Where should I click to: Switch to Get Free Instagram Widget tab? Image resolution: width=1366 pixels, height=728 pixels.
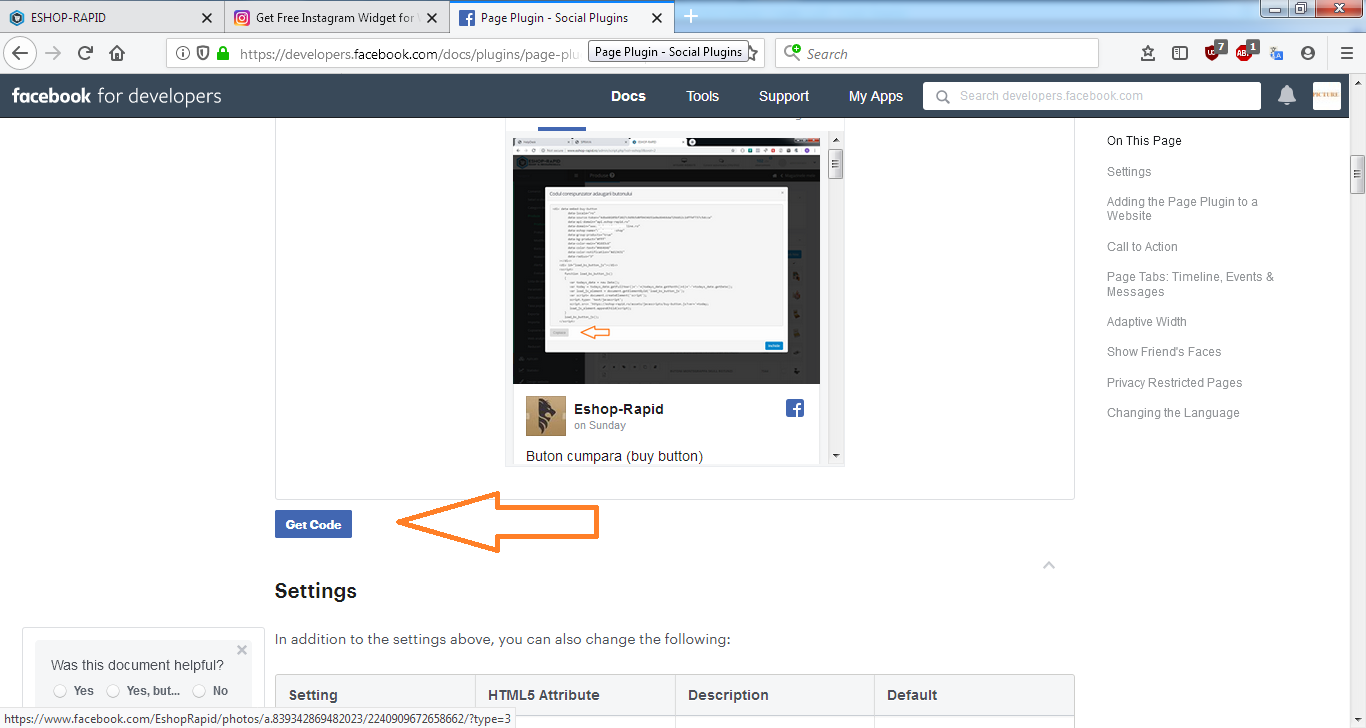[336, 17]
